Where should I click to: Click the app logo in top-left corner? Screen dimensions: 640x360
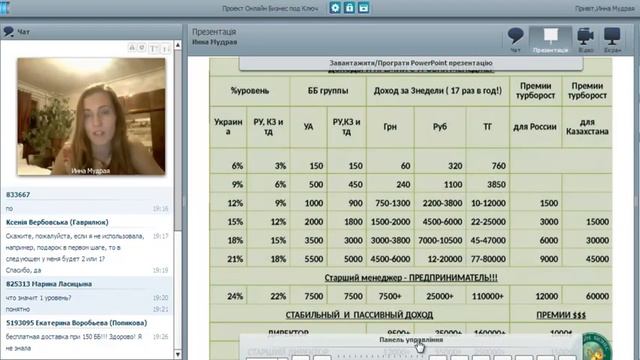click(5, 7)
